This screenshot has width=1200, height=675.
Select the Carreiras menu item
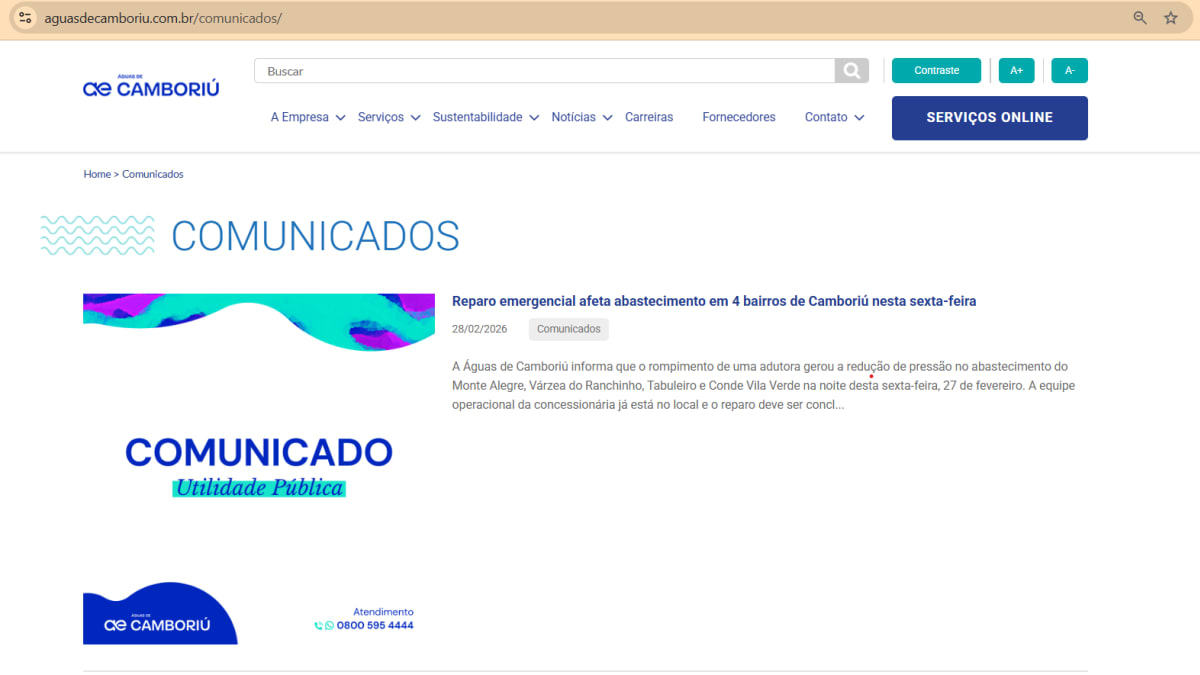click(x=649, y=117)
